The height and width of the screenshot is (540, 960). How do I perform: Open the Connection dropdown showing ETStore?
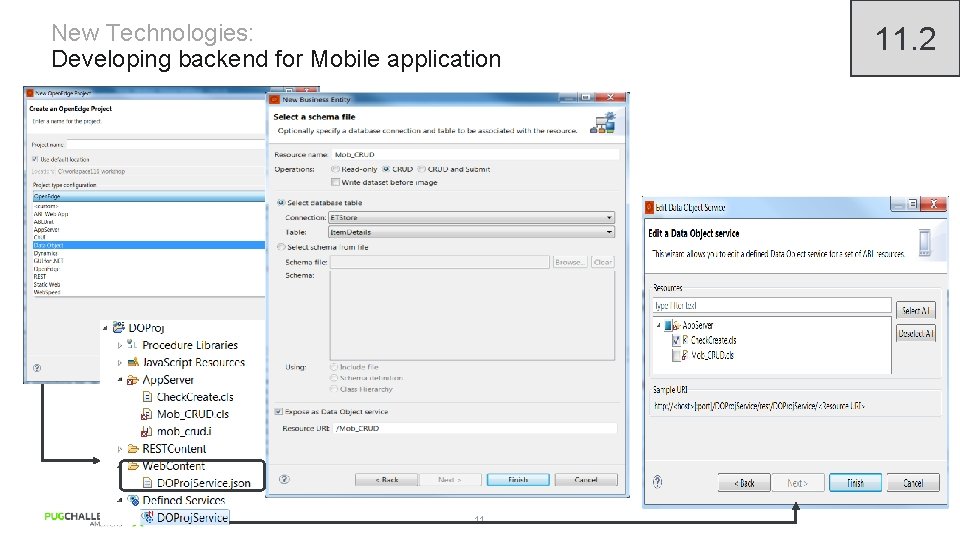[x=471, y=217]
